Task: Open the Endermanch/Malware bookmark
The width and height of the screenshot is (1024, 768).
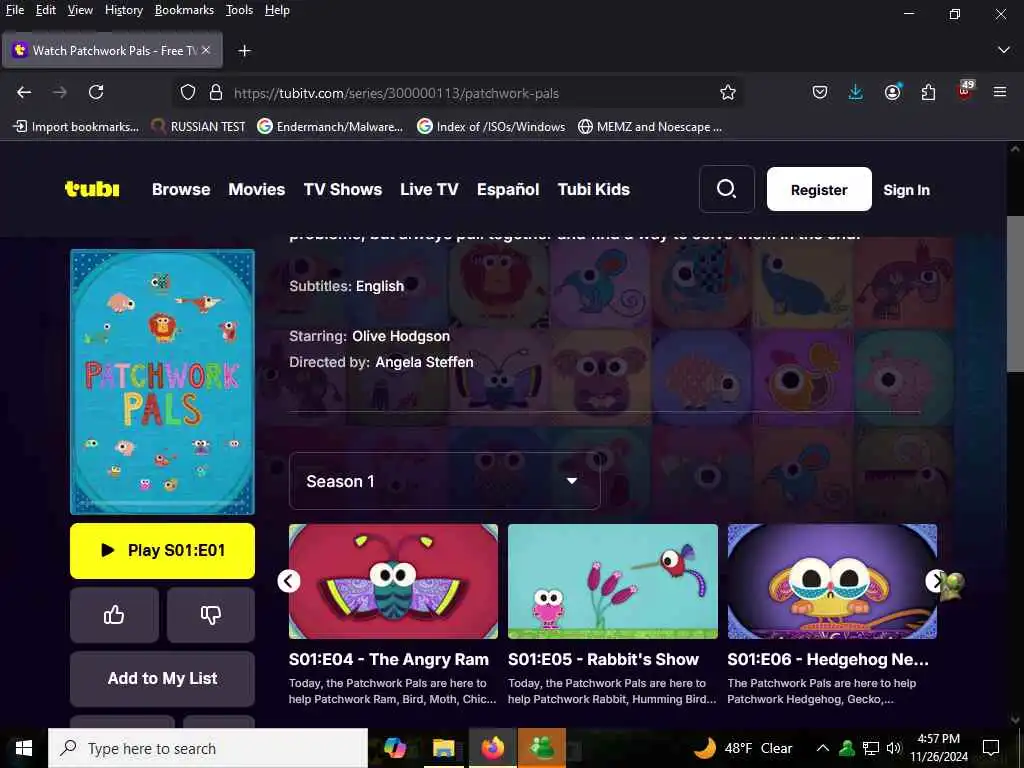Action: point(330,127)
